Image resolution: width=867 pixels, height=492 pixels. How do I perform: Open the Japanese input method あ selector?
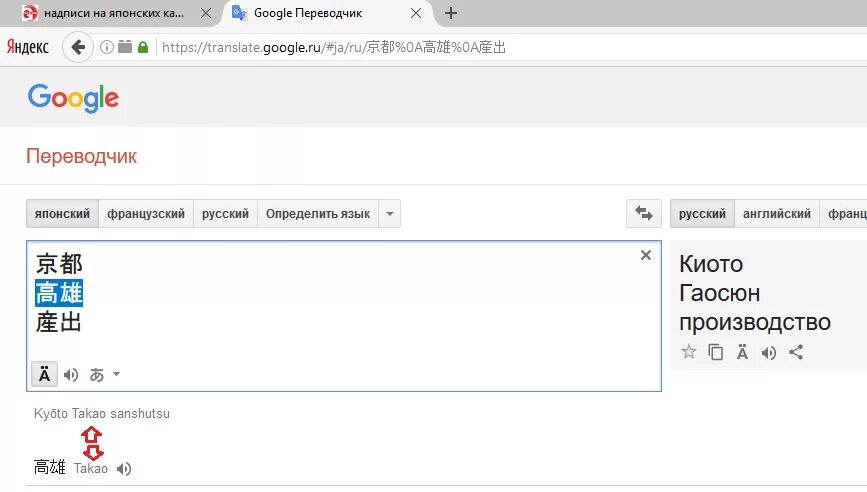tap(97, 375)
